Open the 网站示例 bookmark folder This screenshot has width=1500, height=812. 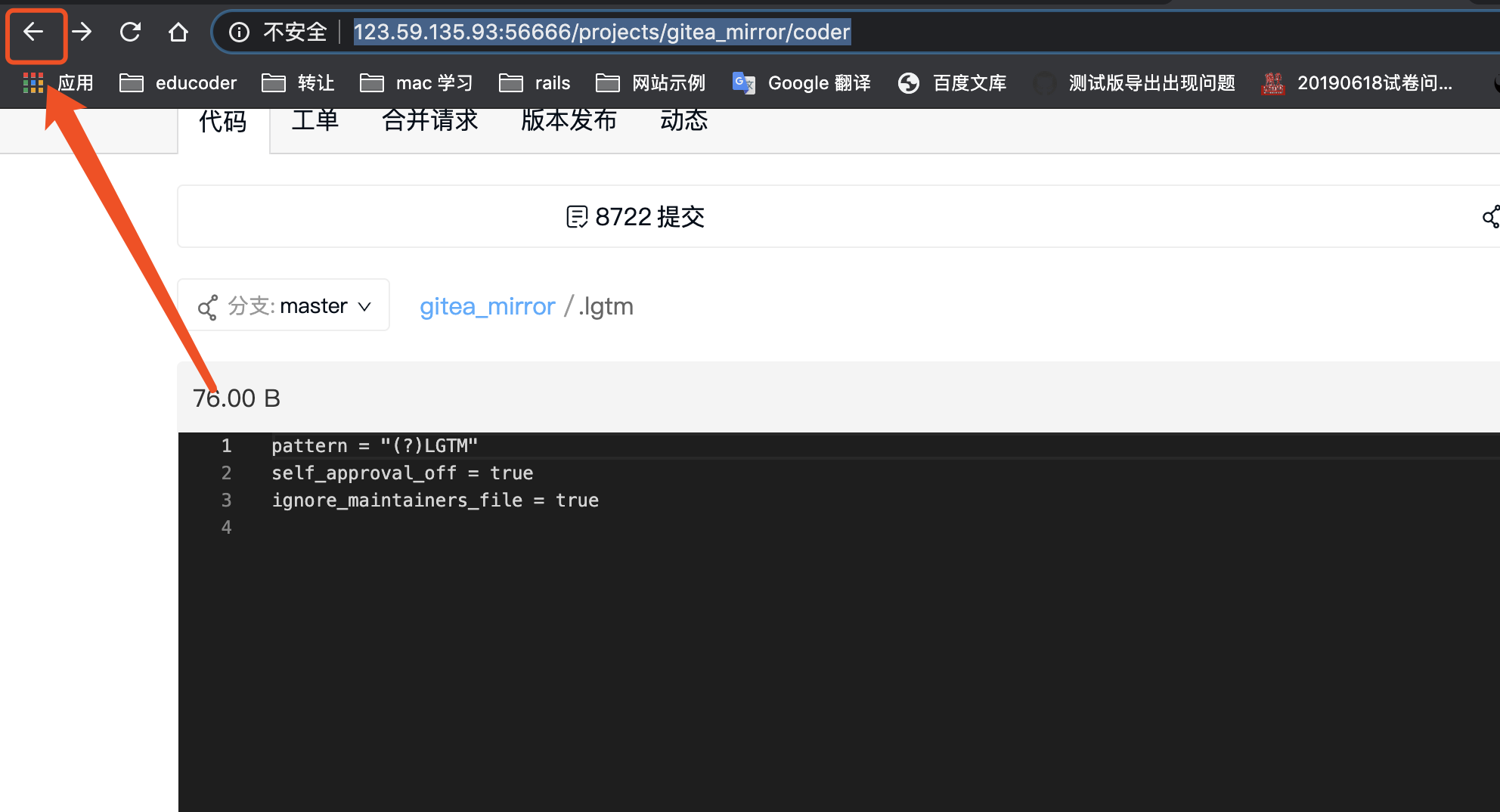click(x=650, y=82)
